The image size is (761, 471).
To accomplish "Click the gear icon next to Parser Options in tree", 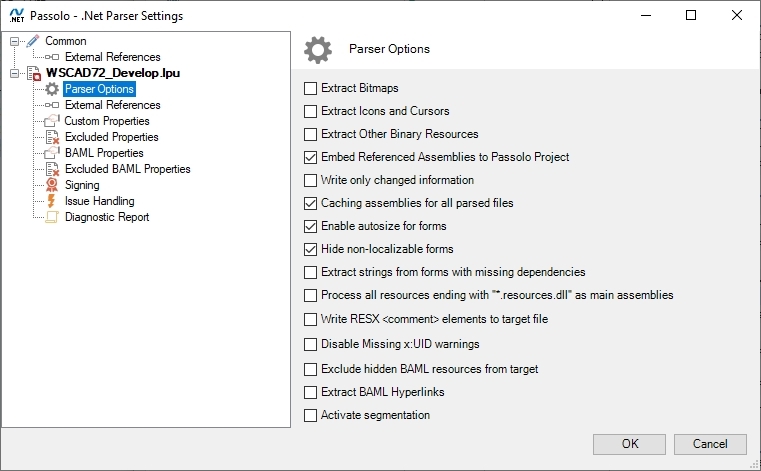I will coord(52,89).
